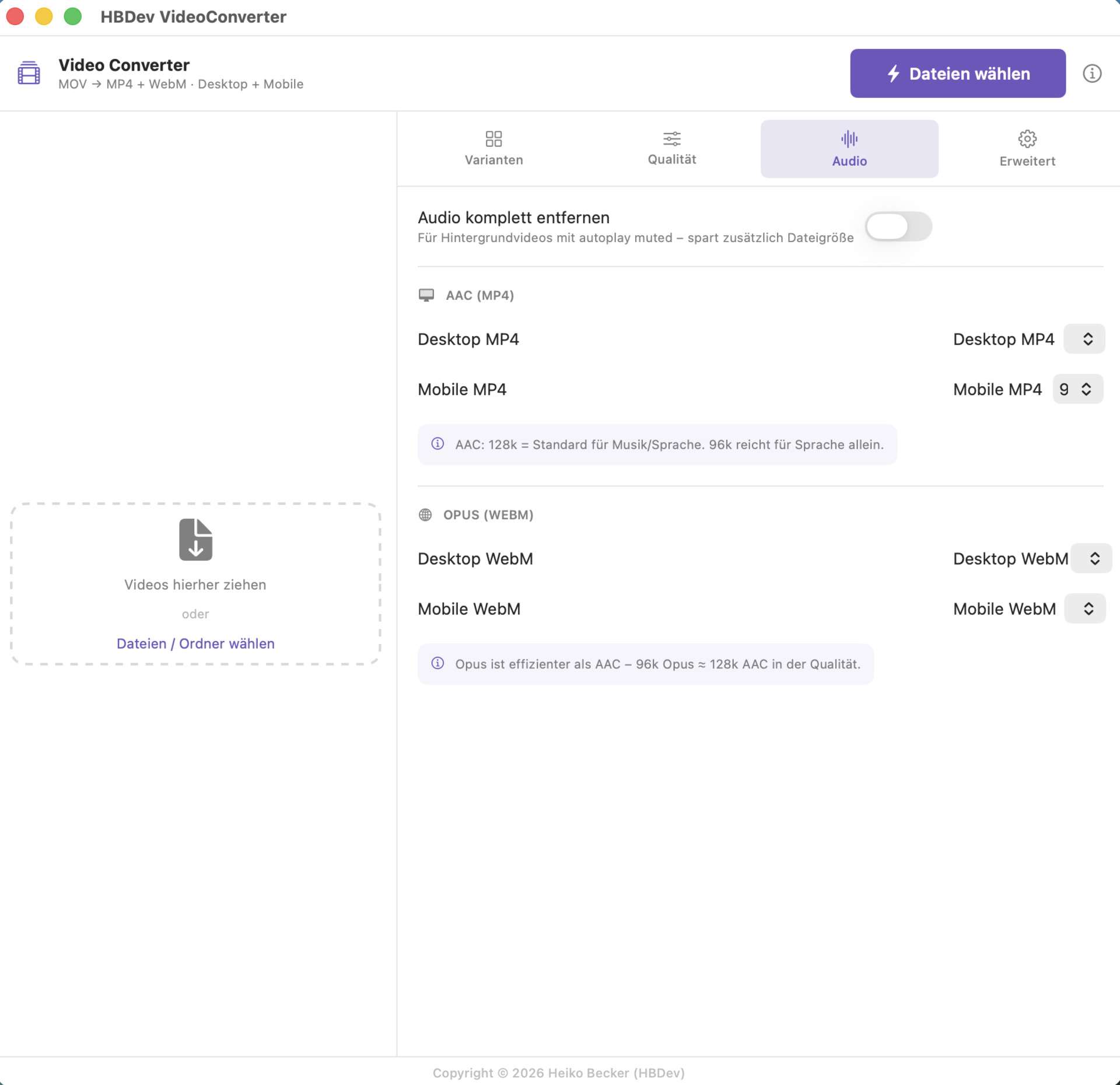The width and height of the screenshot is (1120, 1085).
Task: Click the info icon in Opus hint
Action: coord(437,663)
